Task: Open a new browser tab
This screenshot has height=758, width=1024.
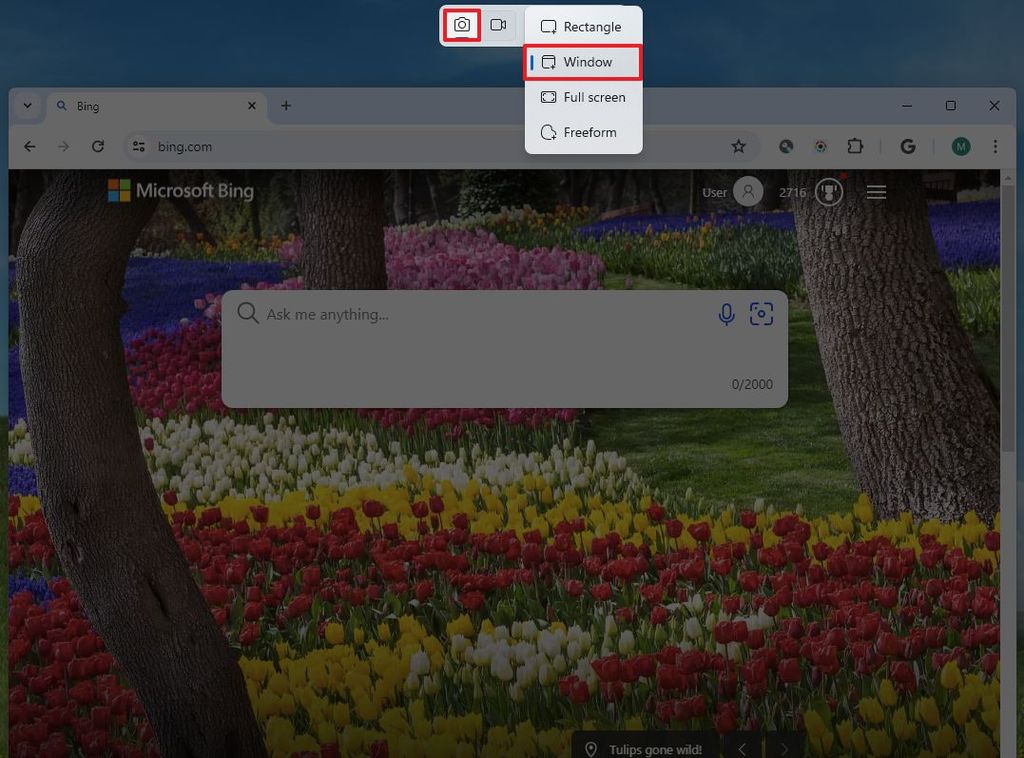Action: (286, 106)
